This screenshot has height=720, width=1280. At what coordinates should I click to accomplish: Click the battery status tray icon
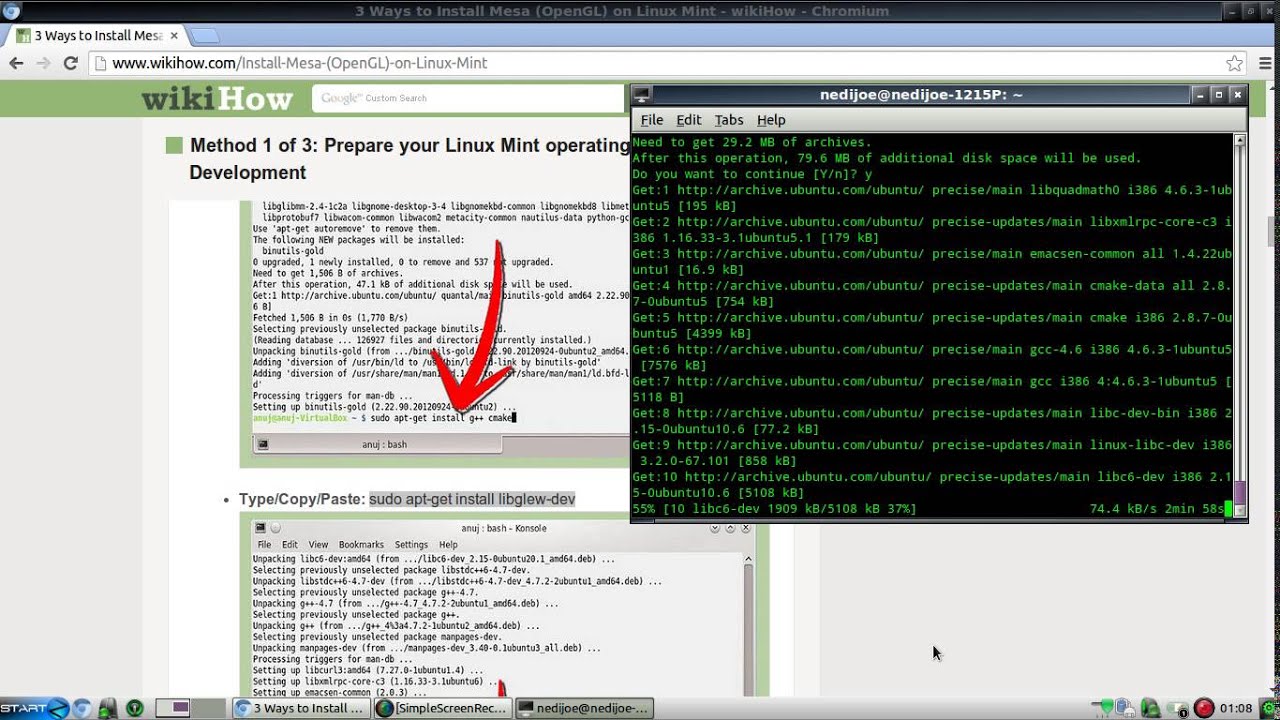point(1178,708)
